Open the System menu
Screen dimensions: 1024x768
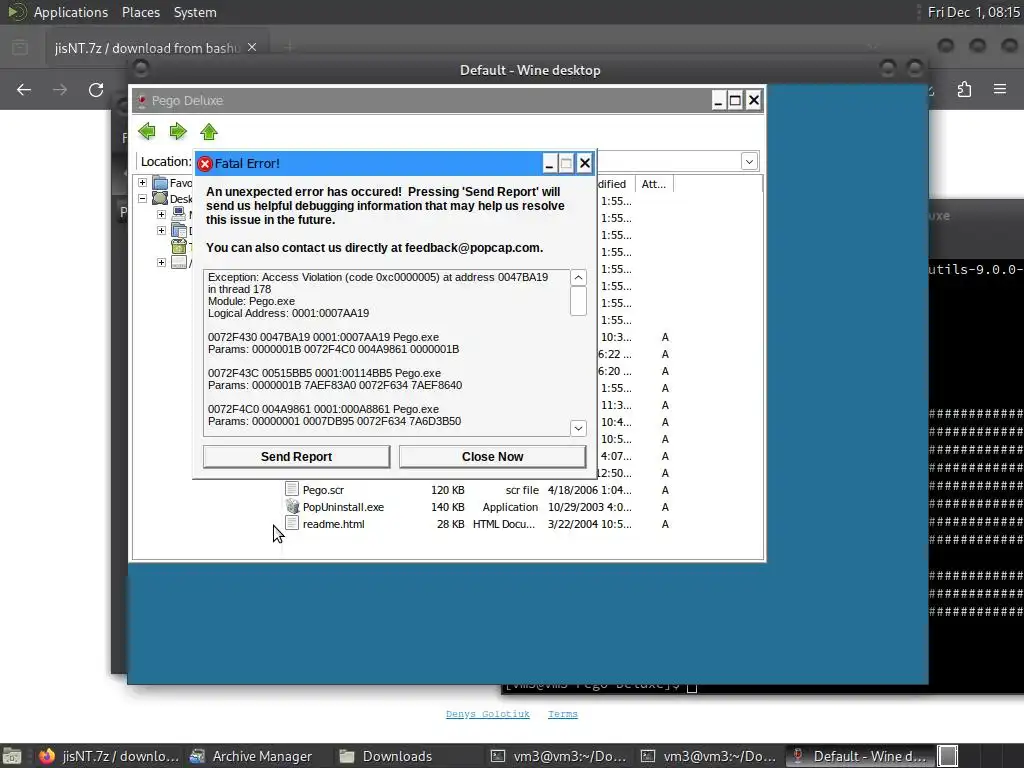click(195, 12)
